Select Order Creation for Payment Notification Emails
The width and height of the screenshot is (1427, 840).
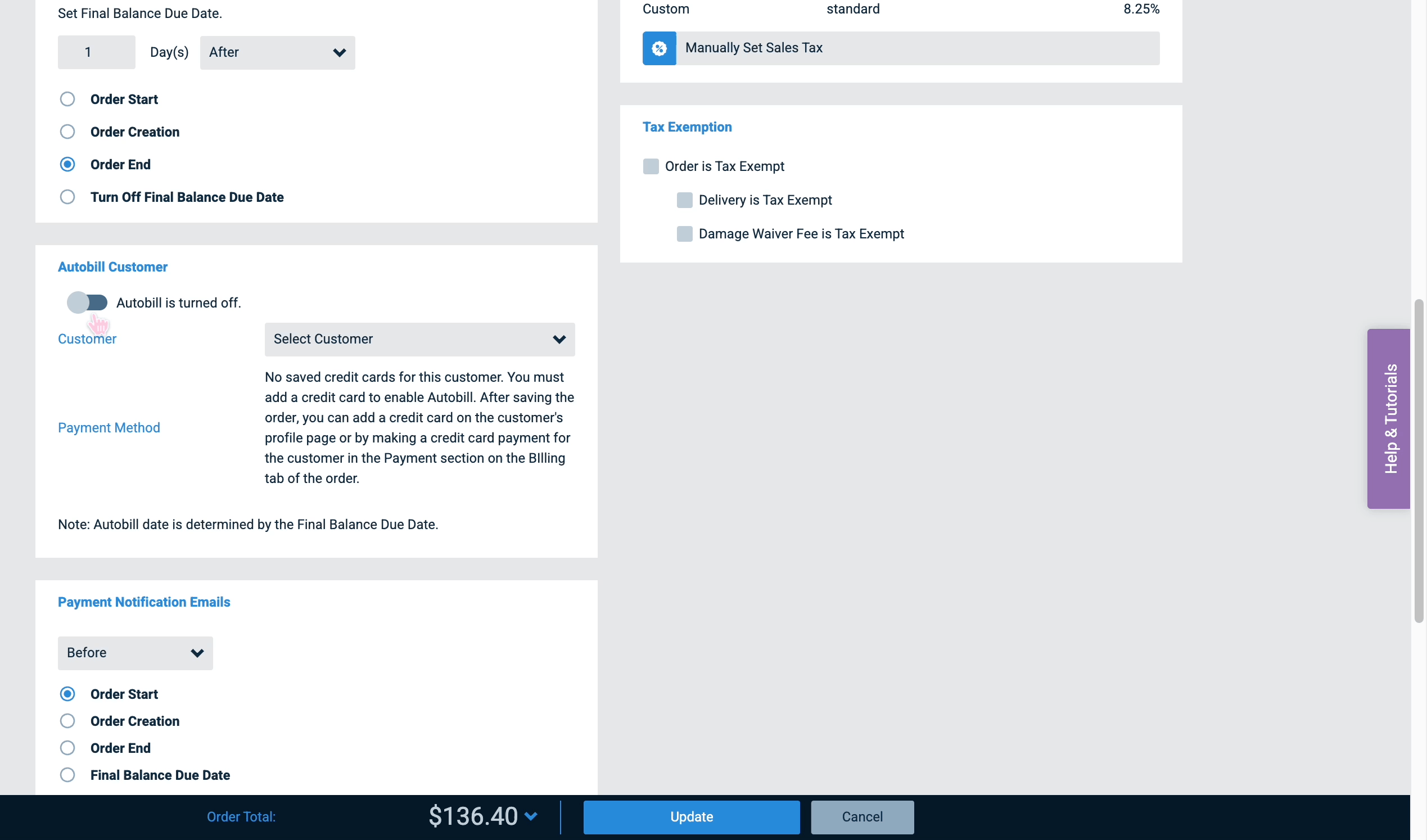click(x=67, y=721)
